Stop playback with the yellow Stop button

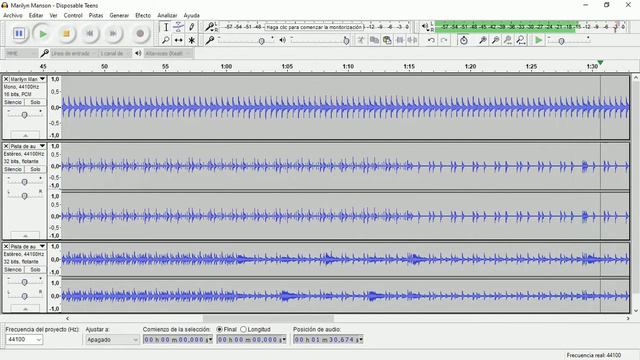(x=67, y=33)
